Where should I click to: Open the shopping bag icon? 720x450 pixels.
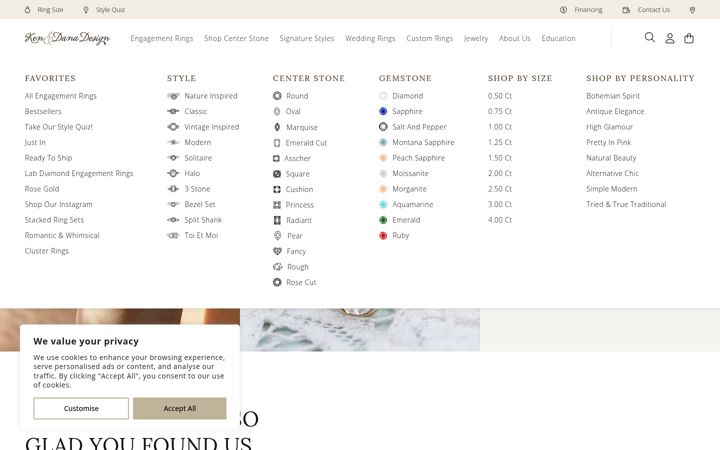689,38
